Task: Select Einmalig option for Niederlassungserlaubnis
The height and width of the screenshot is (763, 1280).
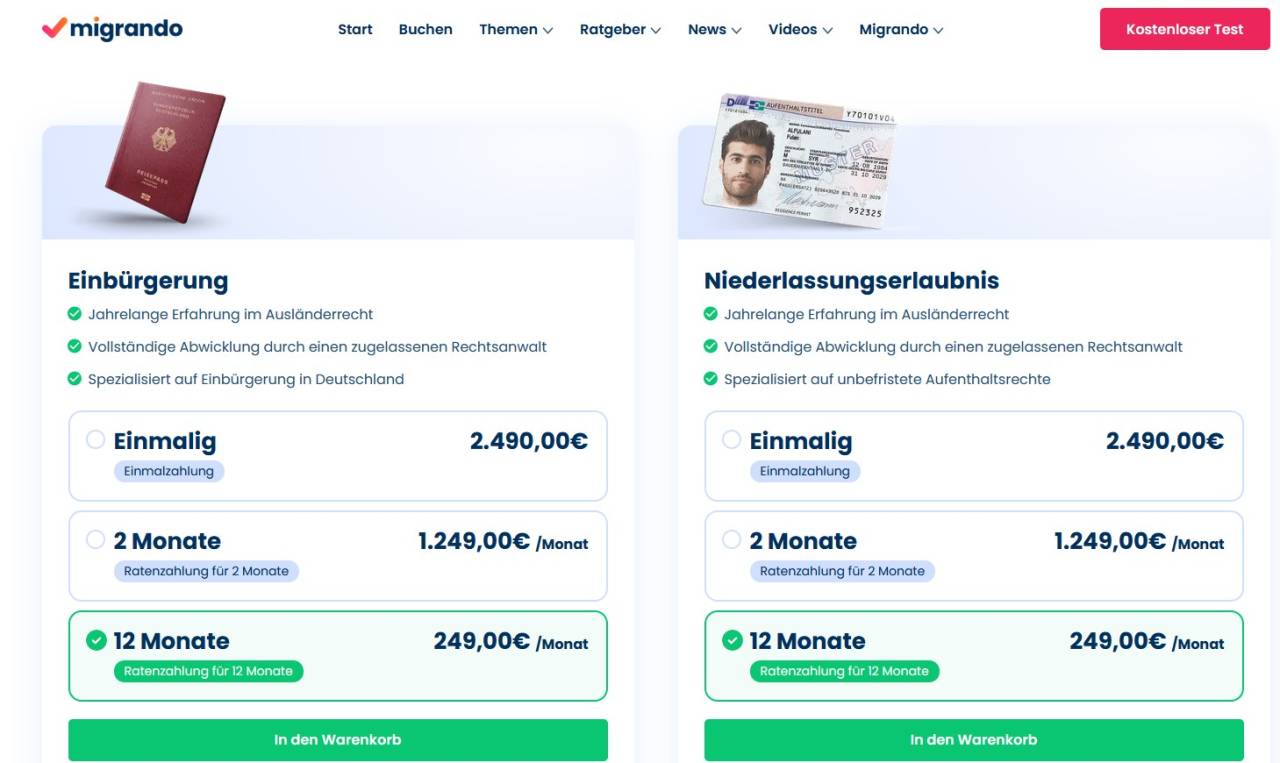Action: pyautogui.click(x=732, y=440)
